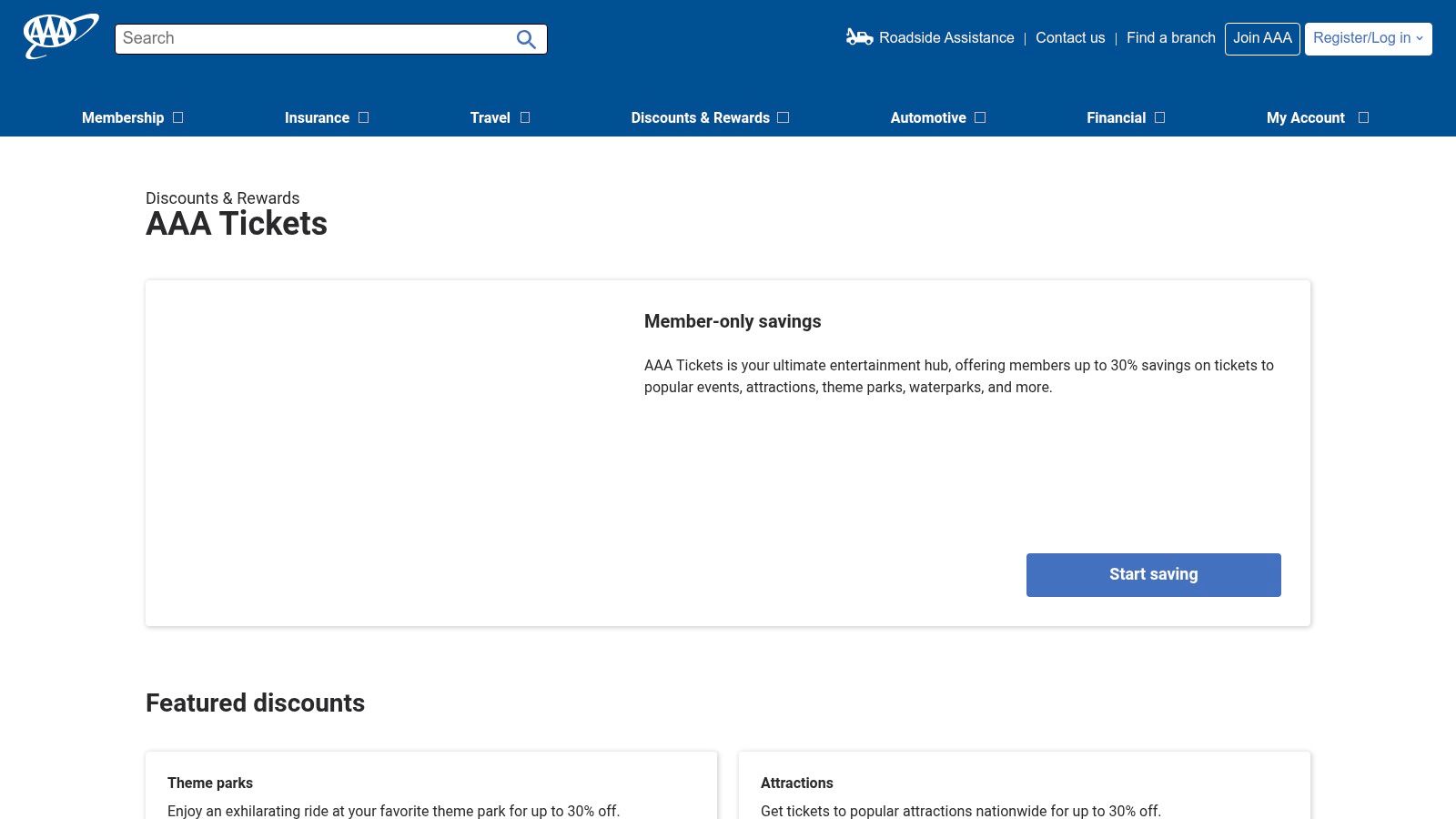This screenshot has width=1456, height=819.
Task: Click the attractions nationwide 30% off description
Action: tap(961, 811)
